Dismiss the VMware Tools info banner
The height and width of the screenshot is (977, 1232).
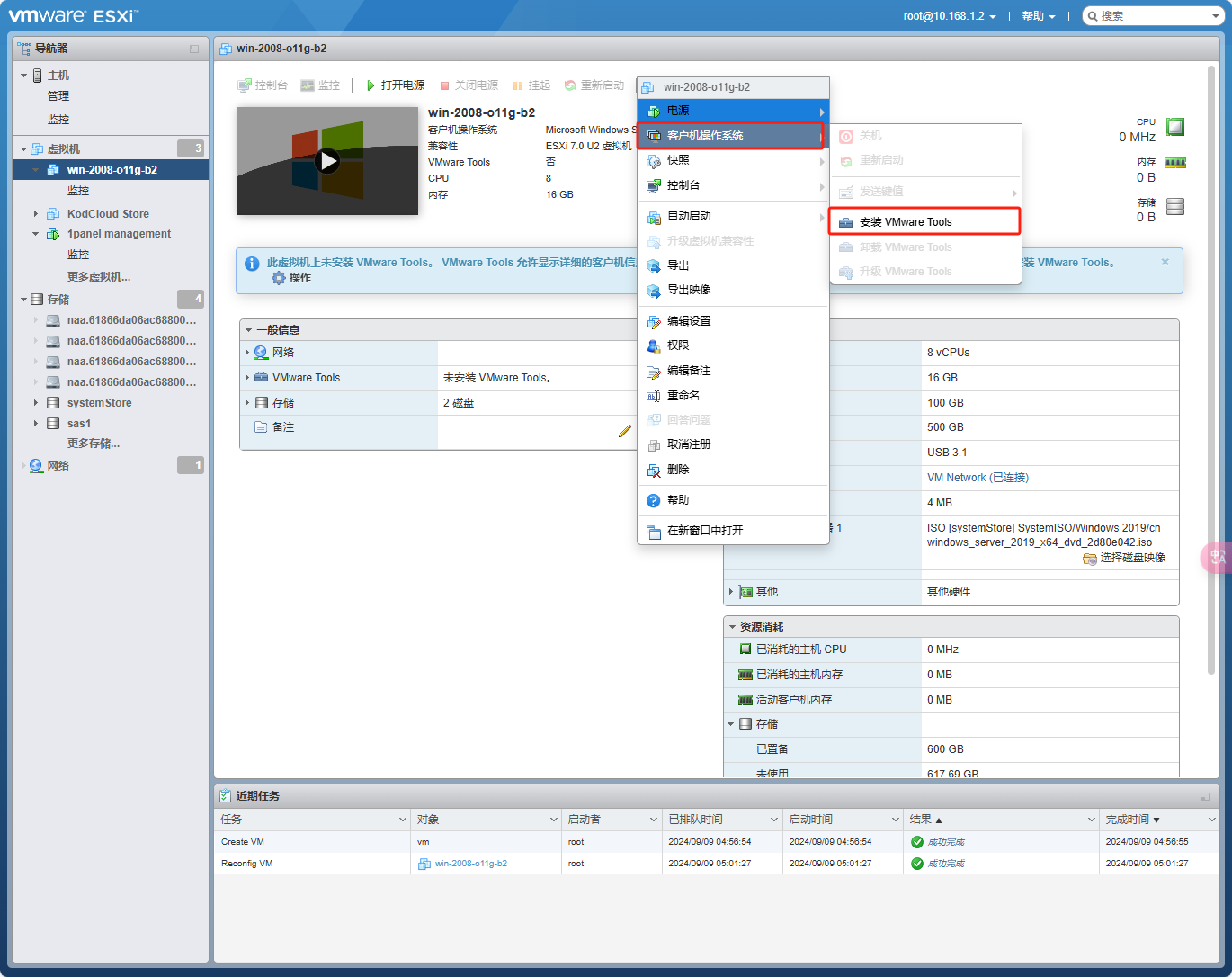[x=1165, y=262]
